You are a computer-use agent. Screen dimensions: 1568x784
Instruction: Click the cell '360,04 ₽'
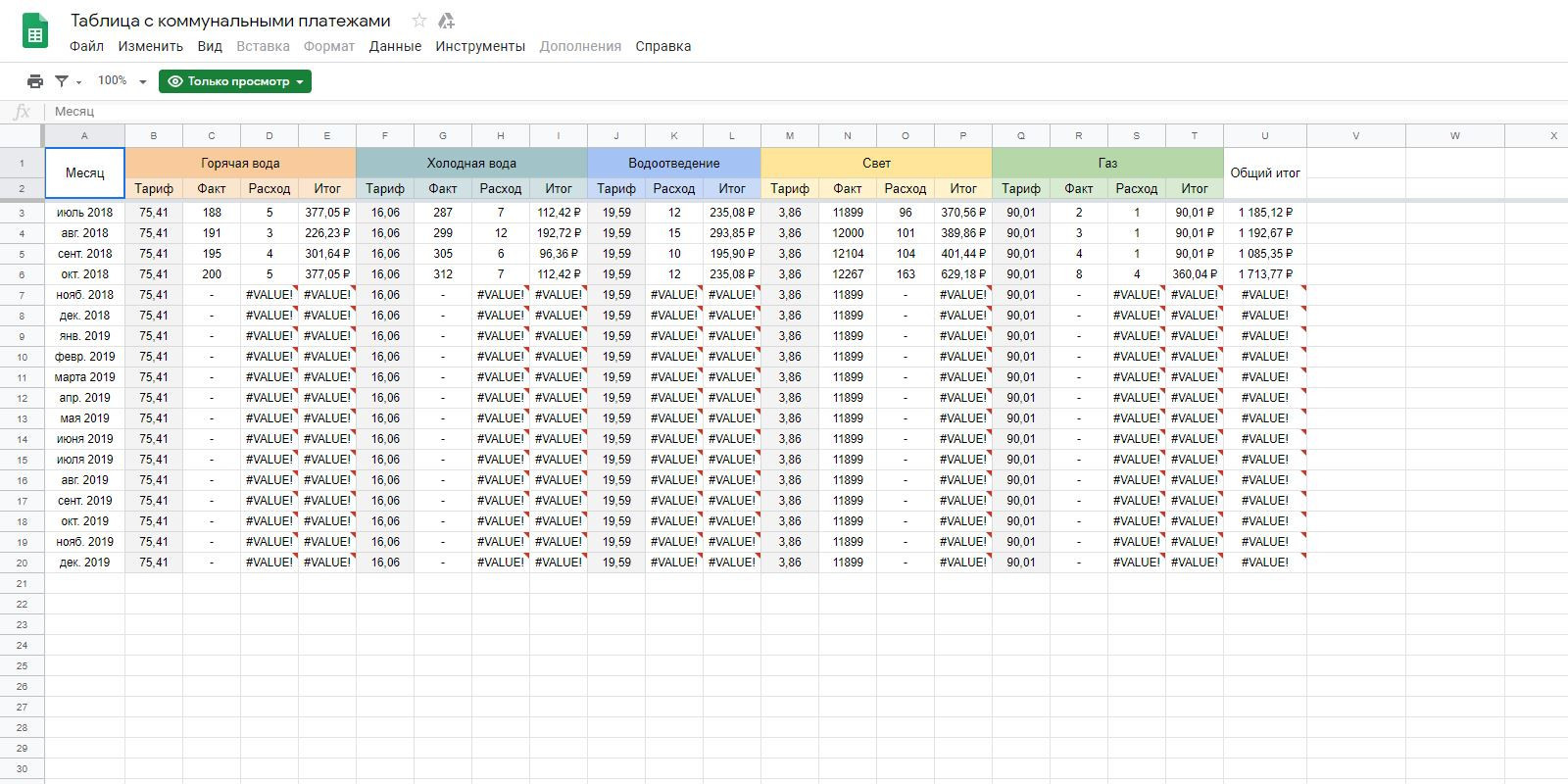(x=1195, y=274)
